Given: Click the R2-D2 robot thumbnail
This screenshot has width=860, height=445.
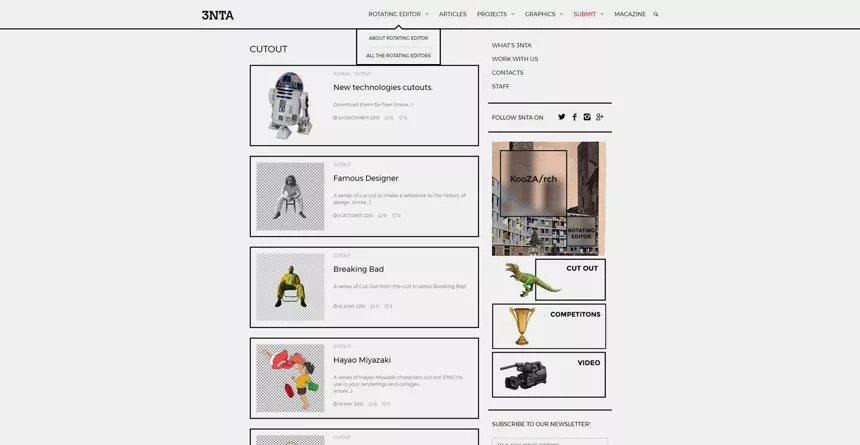Looking at the screenshot, I should pos(290,105).
